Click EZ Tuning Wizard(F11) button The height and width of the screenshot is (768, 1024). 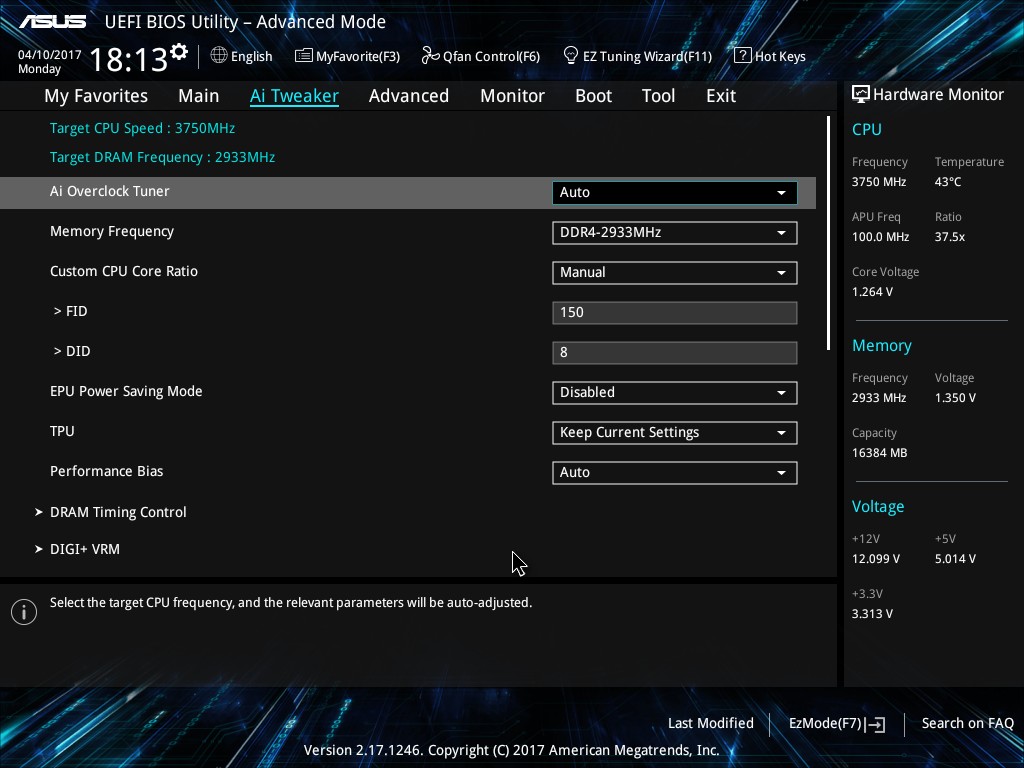[x=637, y=56]
